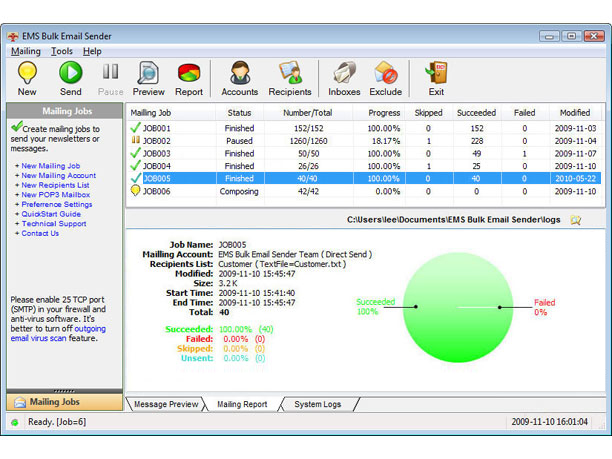Open the Accounts toolbar icon
Viewport: 612px width, 459px height.
point(240,73)
